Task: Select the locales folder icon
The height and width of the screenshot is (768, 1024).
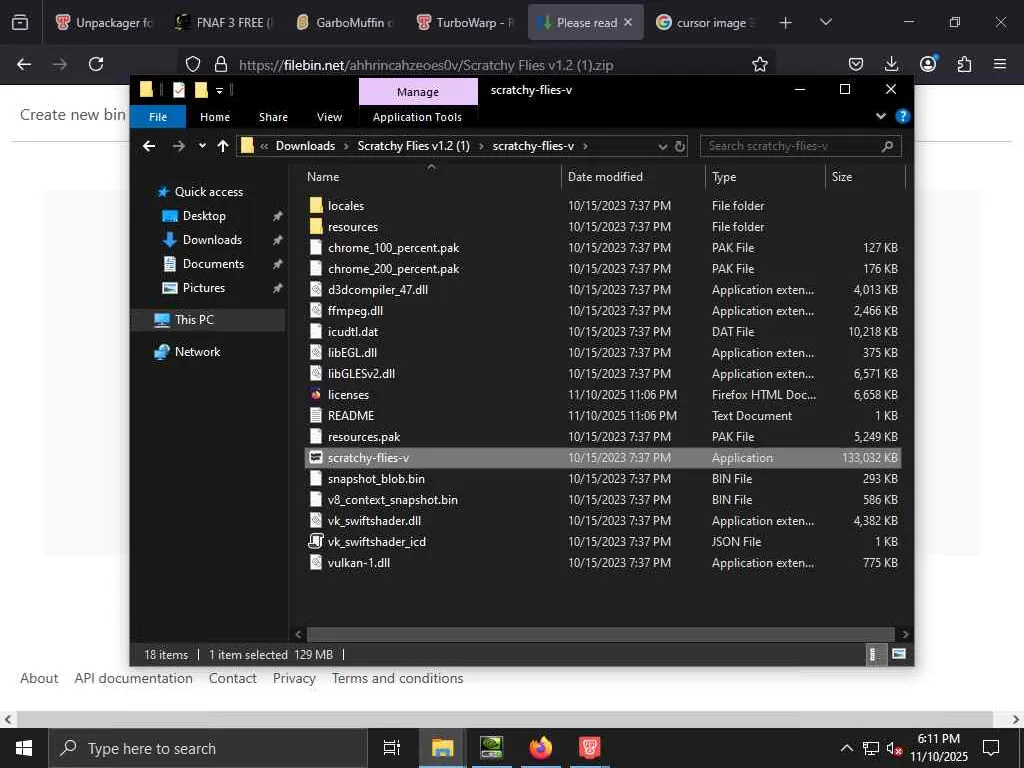Action: click(316, 206)
